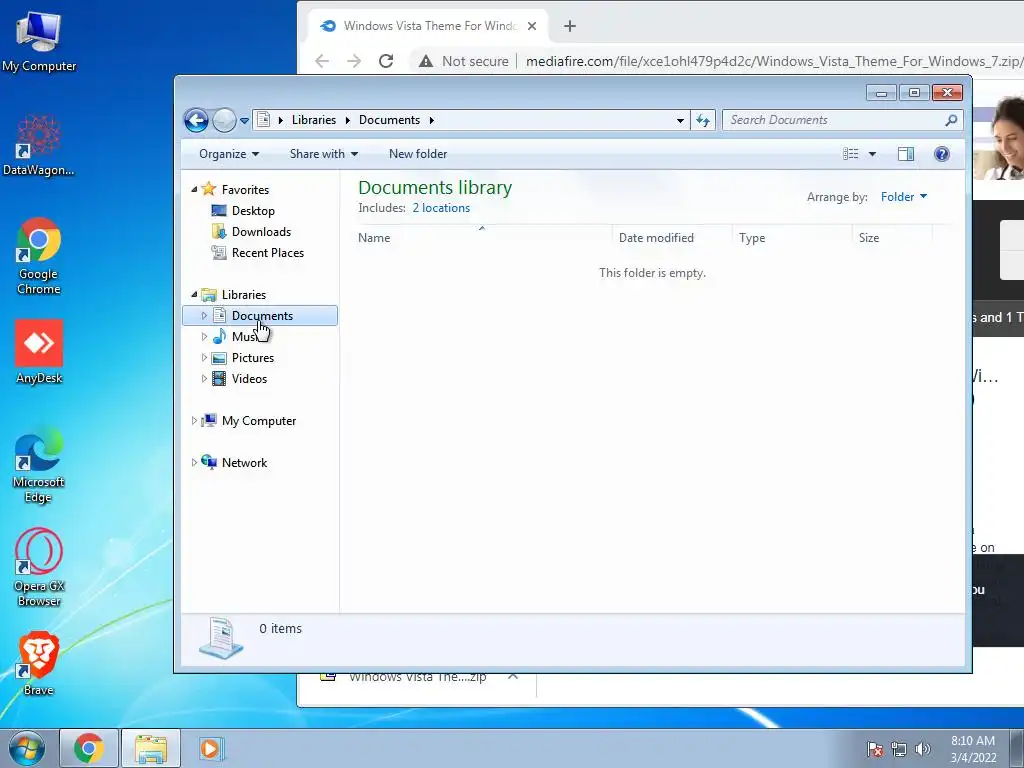
Task: Expand the Documents library node
Action: pos(204,315)
